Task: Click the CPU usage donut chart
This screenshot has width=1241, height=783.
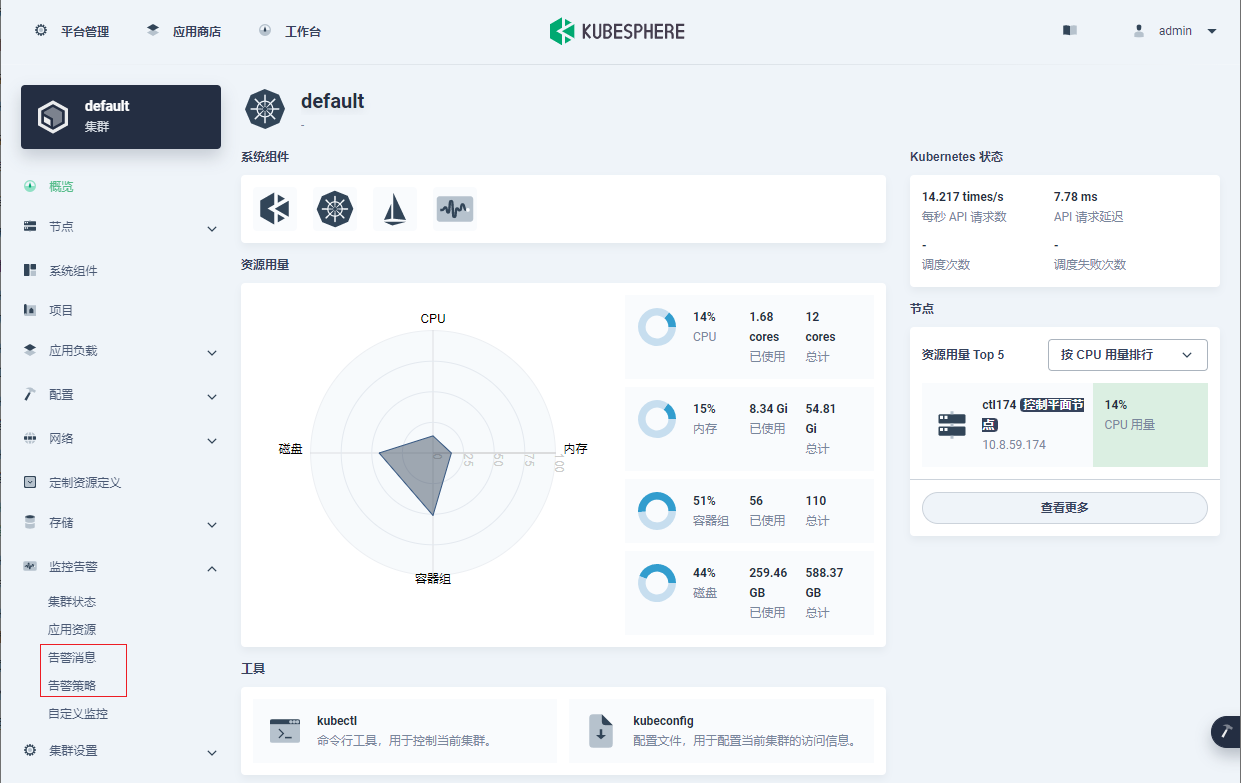Action: click(657, 326)
